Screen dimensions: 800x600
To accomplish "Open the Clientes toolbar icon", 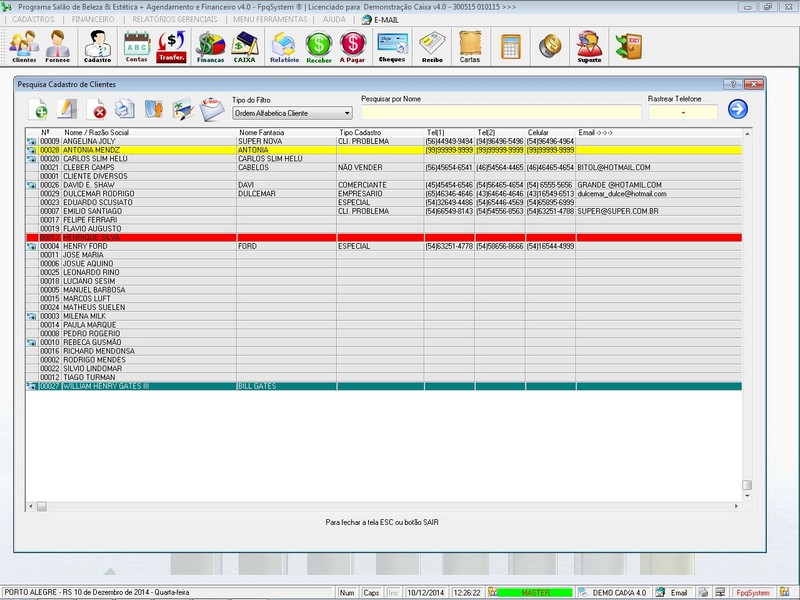I will click(x=24, y=46).
